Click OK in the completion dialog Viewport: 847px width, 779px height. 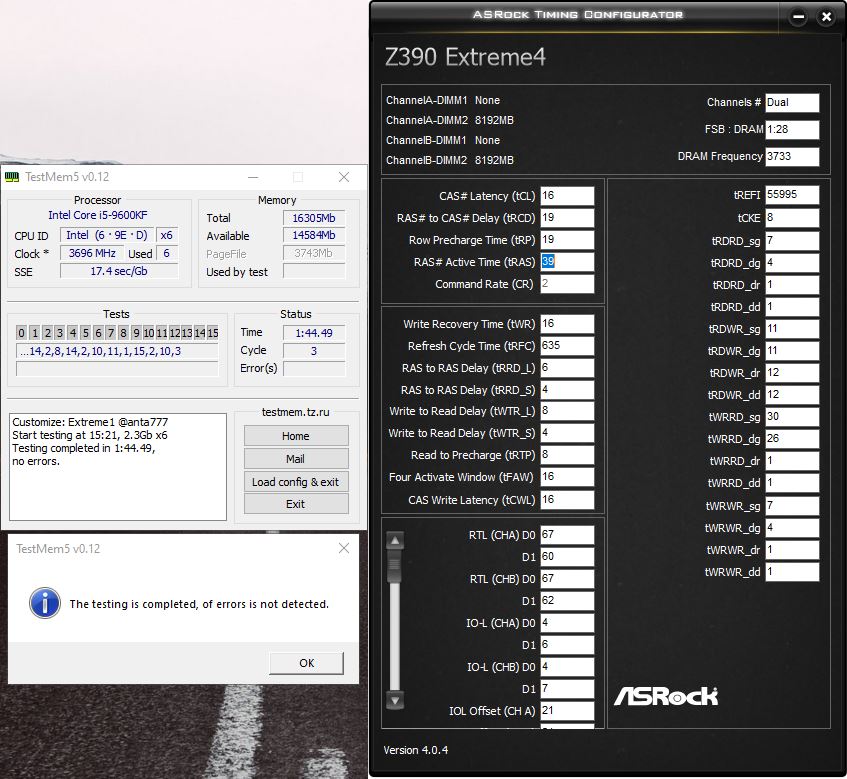click(306, 663)
